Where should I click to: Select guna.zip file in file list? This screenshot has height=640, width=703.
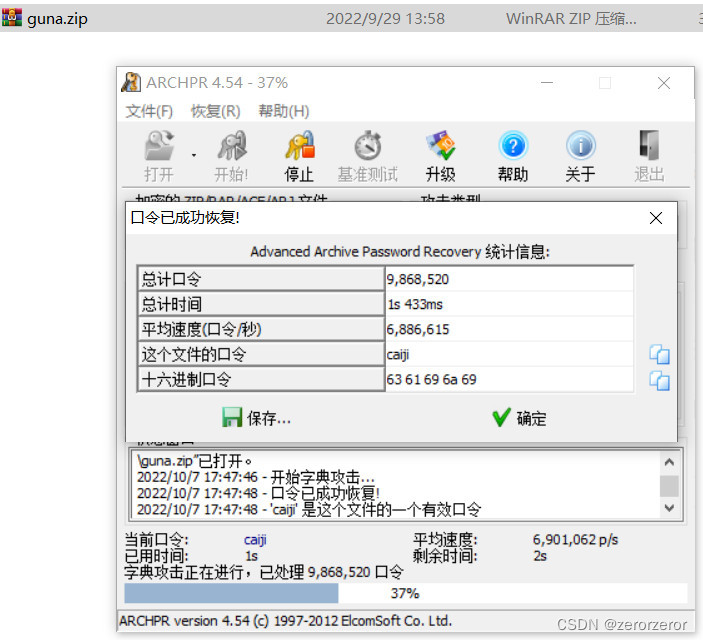[352, 18]
